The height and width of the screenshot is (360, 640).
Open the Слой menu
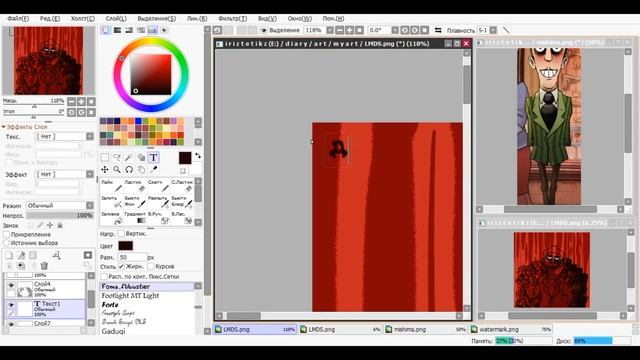coord(116,19)
